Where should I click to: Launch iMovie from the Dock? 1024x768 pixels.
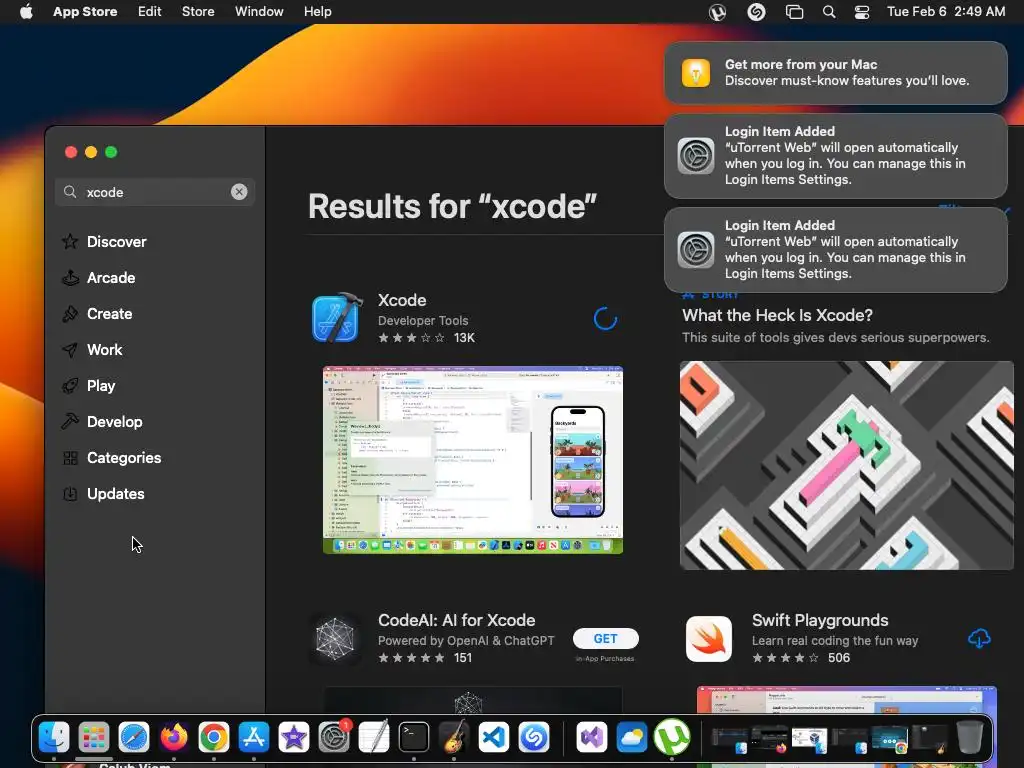tap(294, 737)
